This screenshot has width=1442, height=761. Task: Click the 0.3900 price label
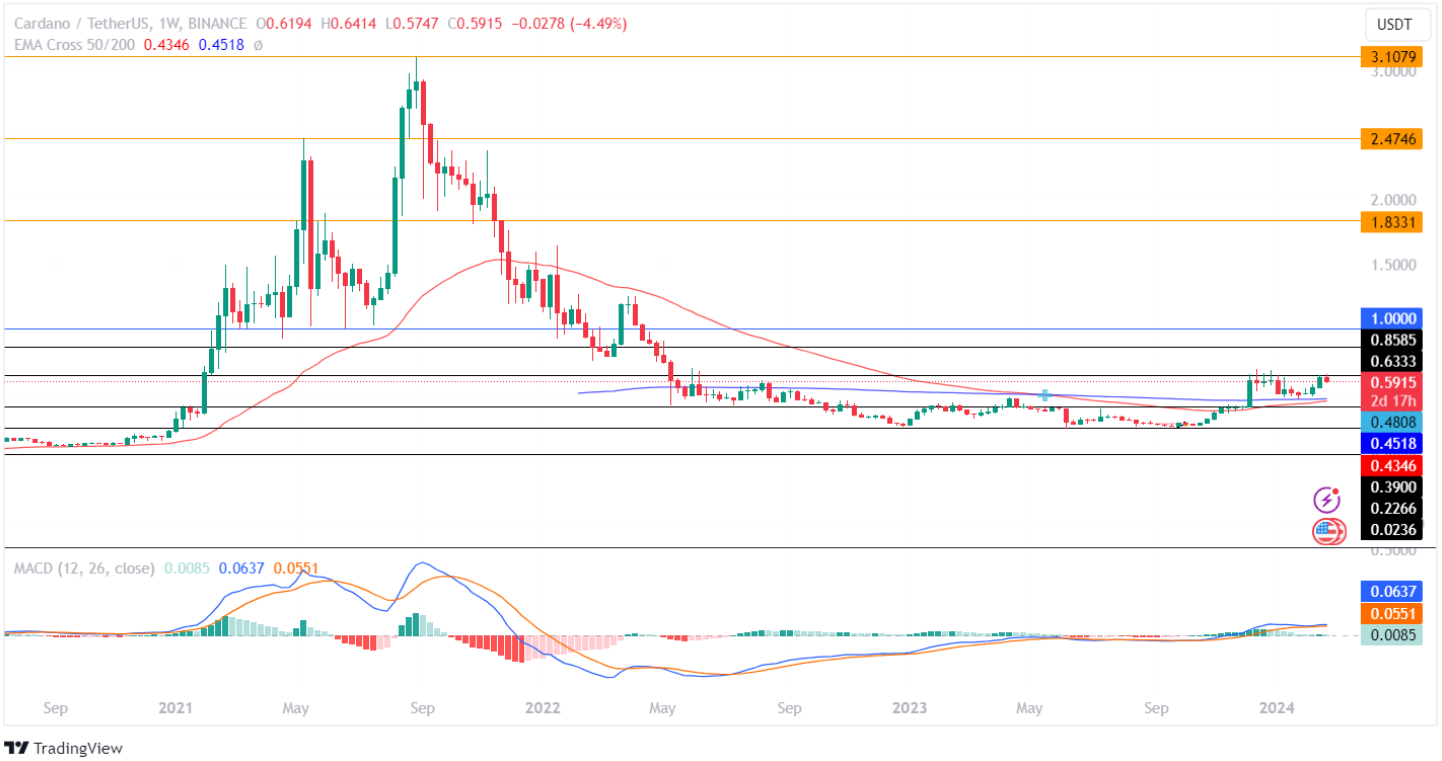[x=1392, y=486]
